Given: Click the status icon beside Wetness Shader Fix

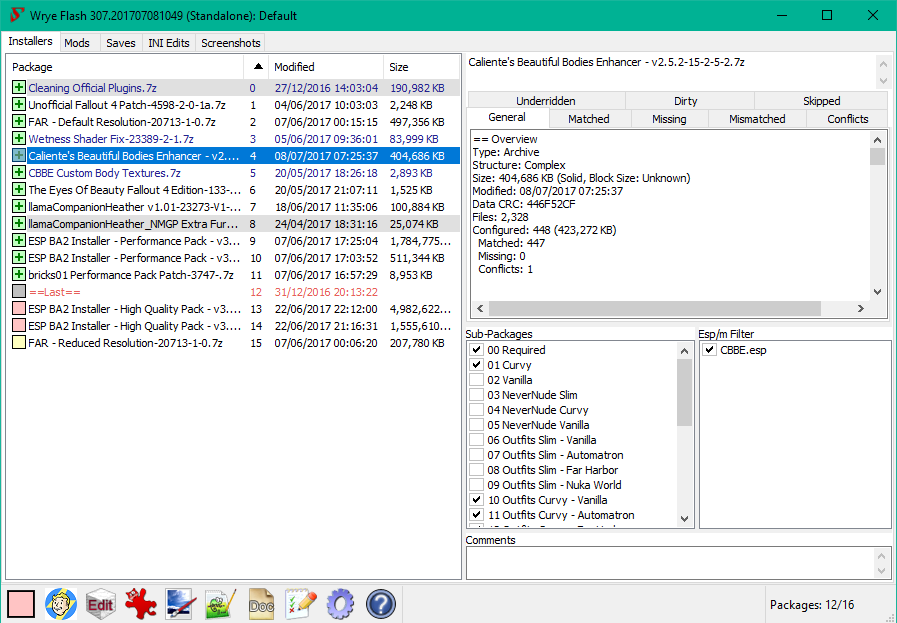Looking at the screenshot, I should click(x=19, y=138).
